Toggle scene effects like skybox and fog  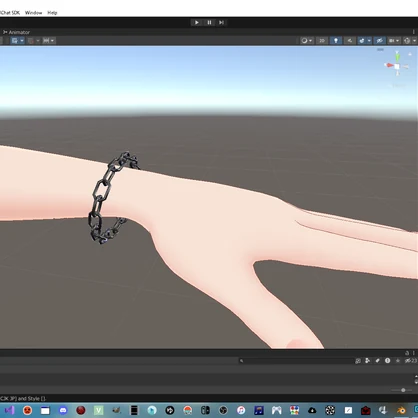362,41
